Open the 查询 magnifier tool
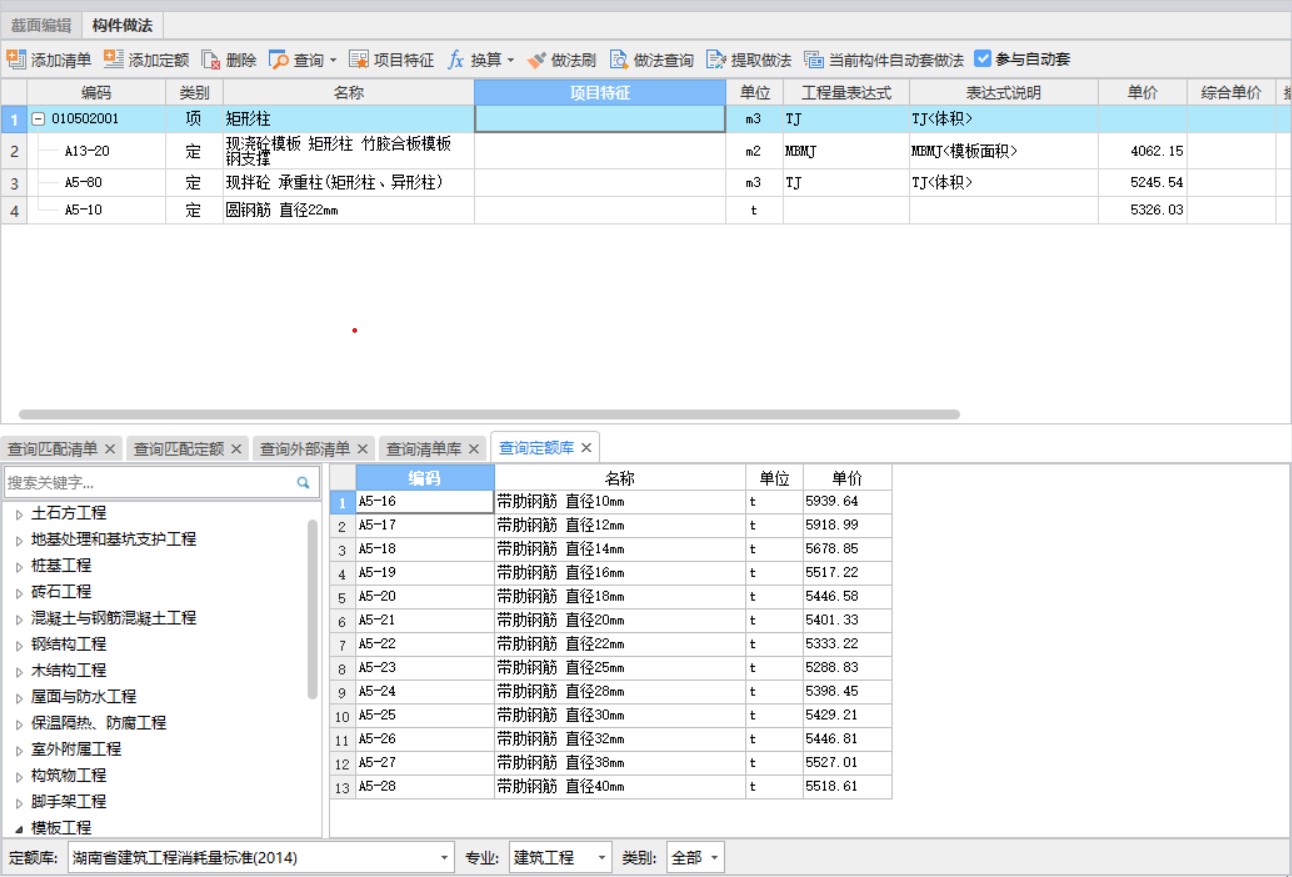Viewport: 1292px width, 877px height. (278, 60)
